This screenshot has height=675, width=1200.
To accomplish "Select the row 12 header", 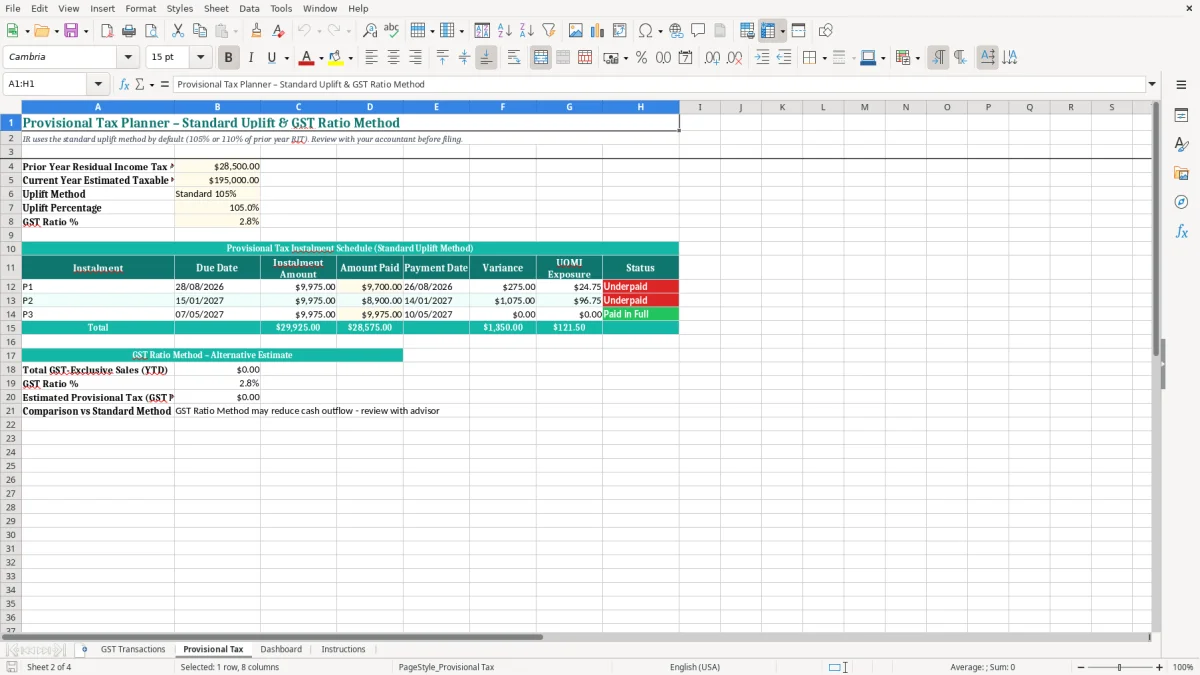I will (10, 287).
